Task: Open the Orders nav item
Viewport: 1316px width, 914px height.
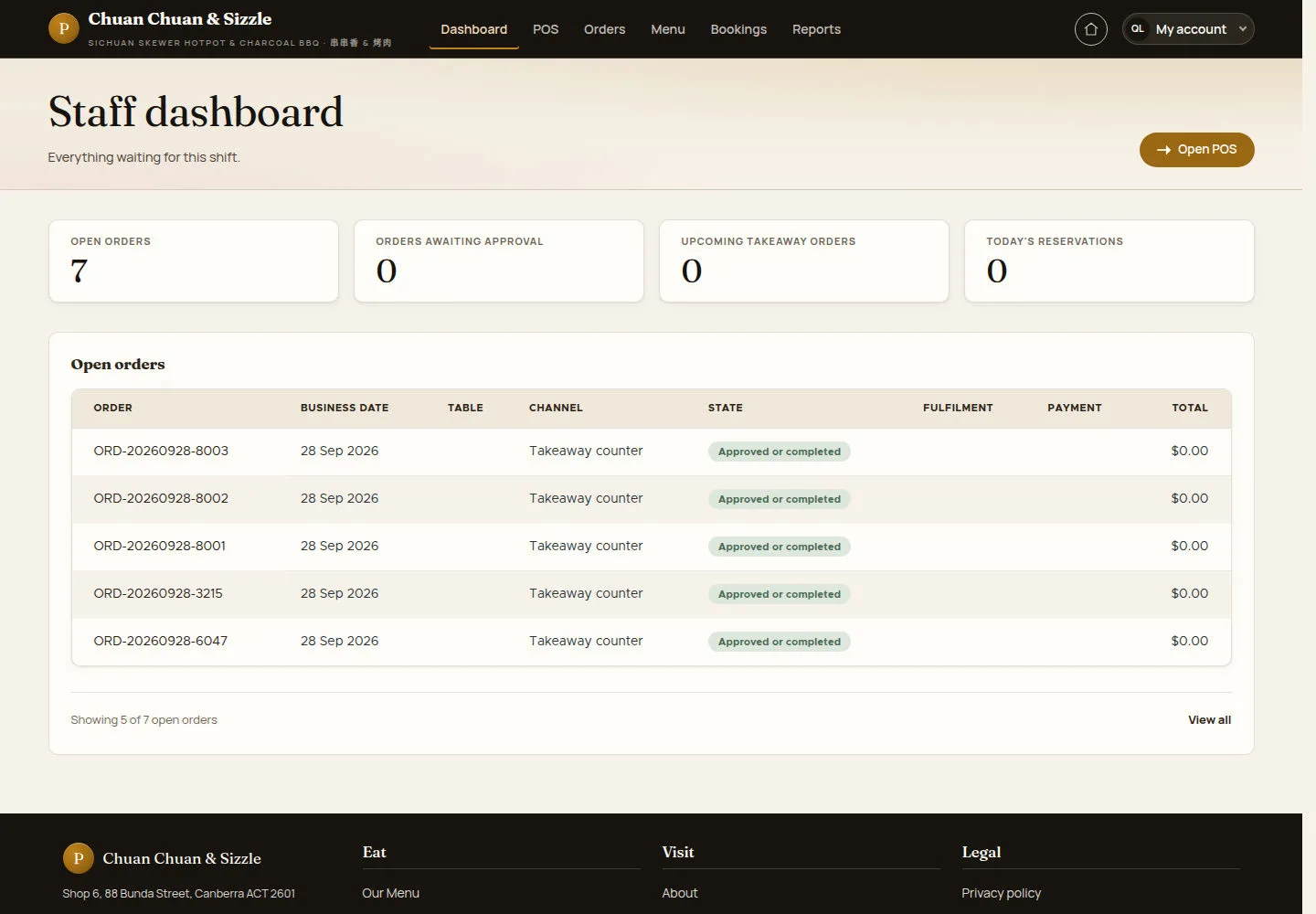Action: click(605, 29)
